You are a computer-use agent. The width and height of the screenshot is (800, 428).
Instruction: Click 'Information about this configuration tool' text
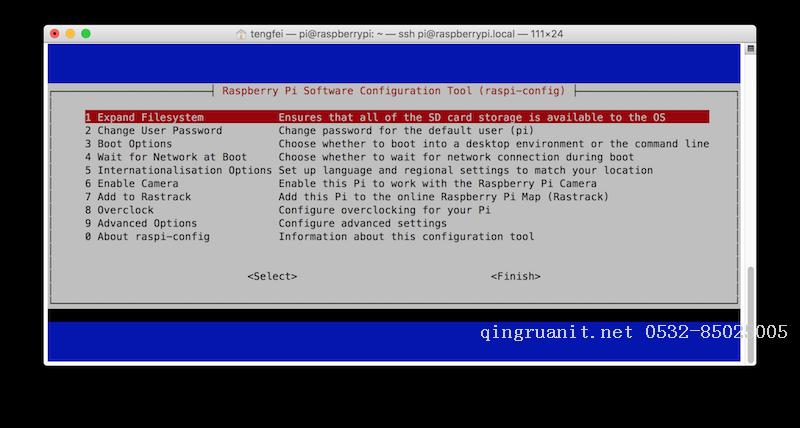(x=406, y=237)
